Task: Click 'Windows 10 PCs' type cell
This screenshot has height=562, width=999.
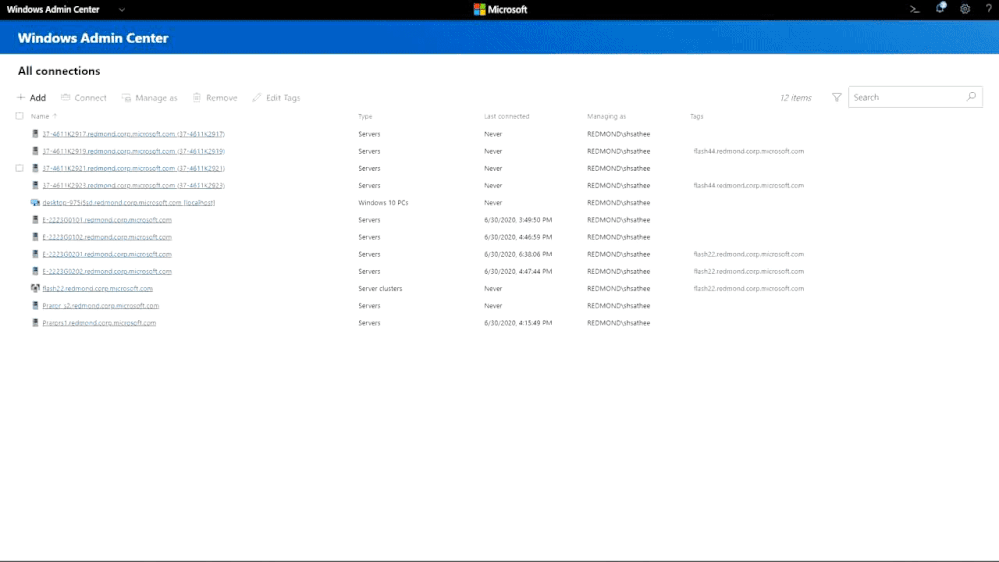Action: tap(383, 203)
